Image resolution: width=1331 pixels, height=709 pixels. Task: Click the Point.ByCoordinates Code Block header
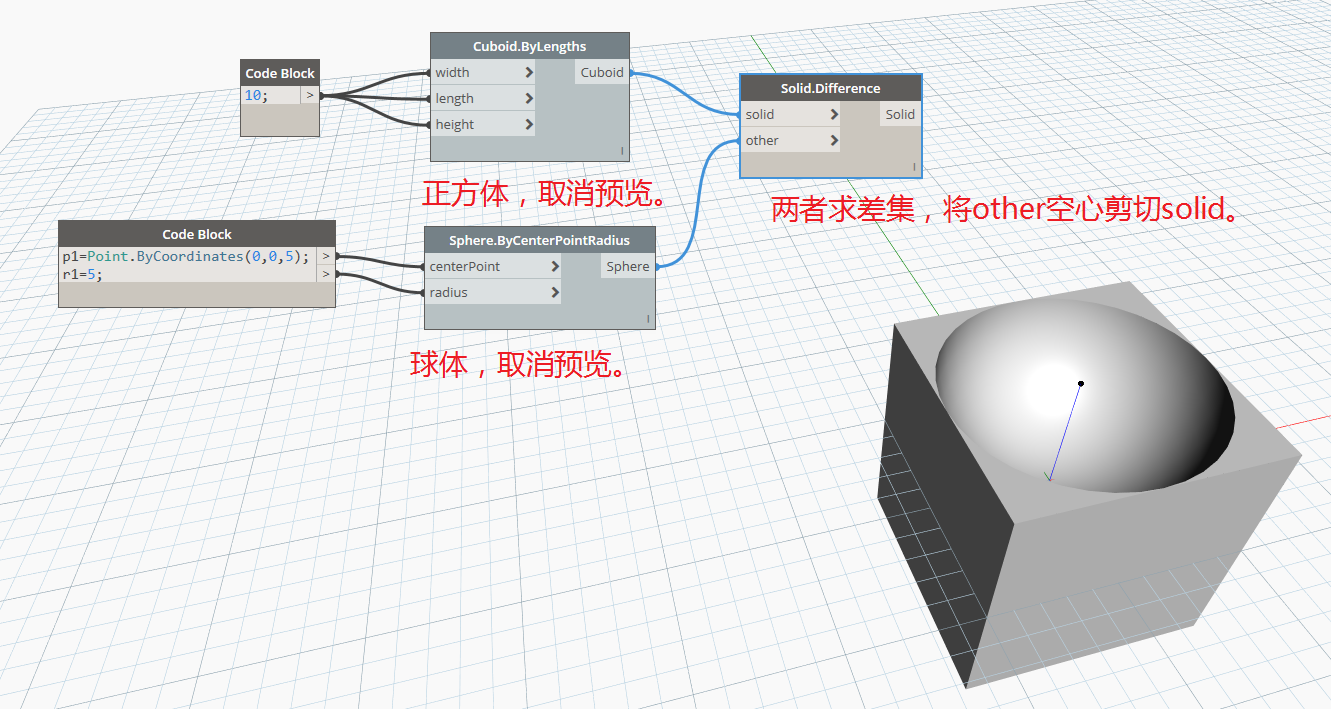pos(197,234)
